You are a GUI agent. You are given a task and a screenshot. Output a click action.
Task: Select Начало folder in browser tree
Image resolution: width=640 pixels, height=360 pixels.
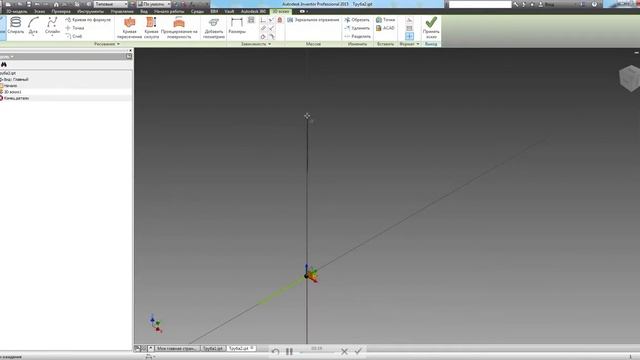point(9,86)
